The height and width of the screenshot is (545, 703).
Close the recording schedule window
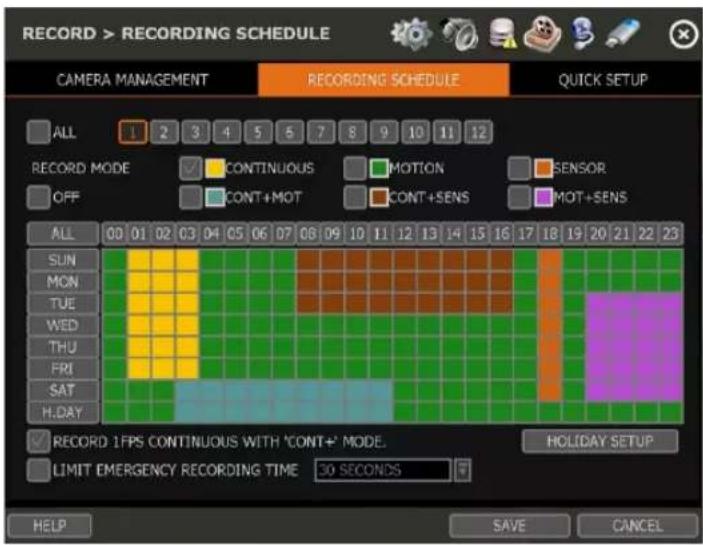(683, 34)
